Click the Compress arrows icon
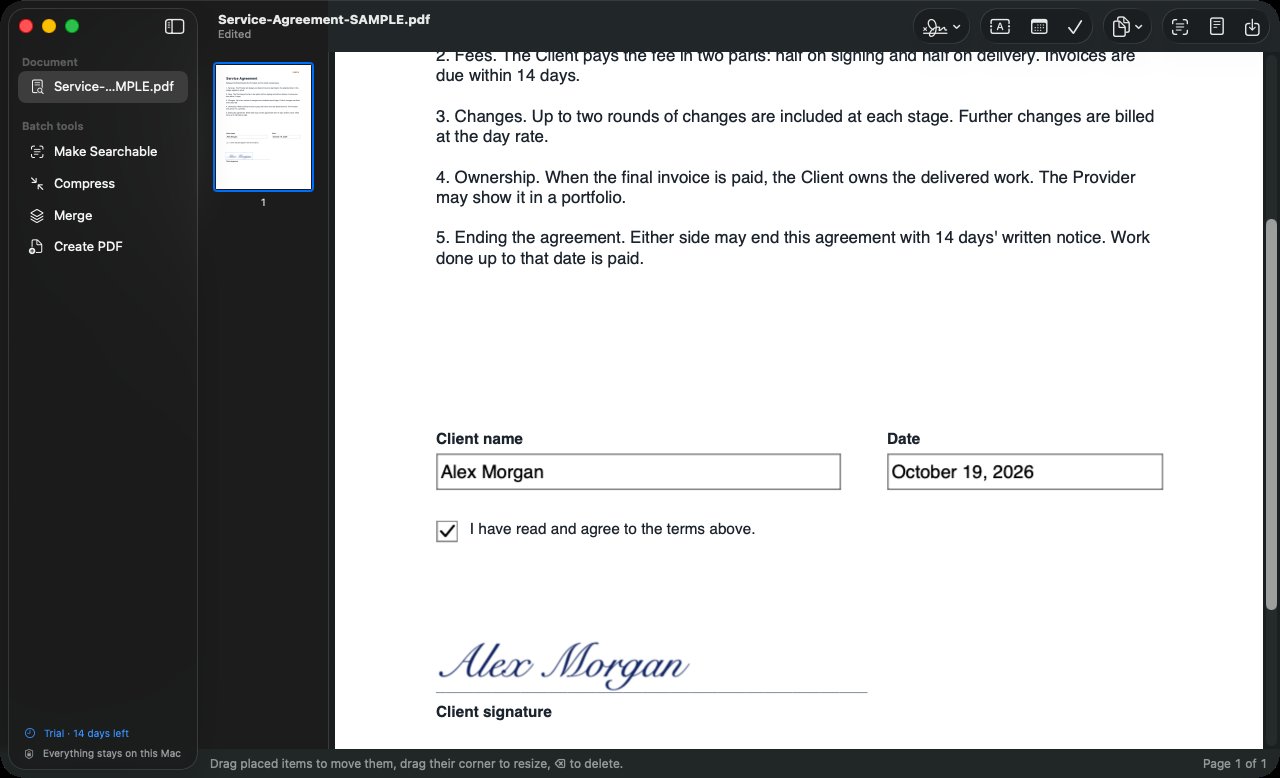1280x778 pixels. 37,184
